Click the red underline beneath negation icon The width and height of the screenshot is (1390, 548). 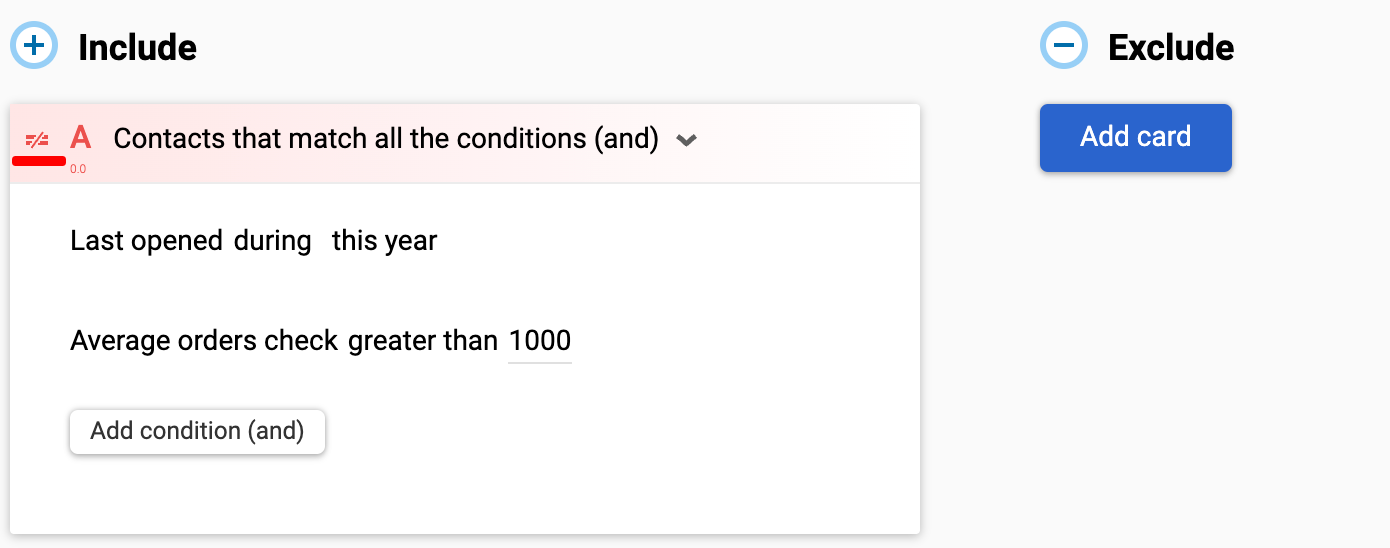click(39, 160)
